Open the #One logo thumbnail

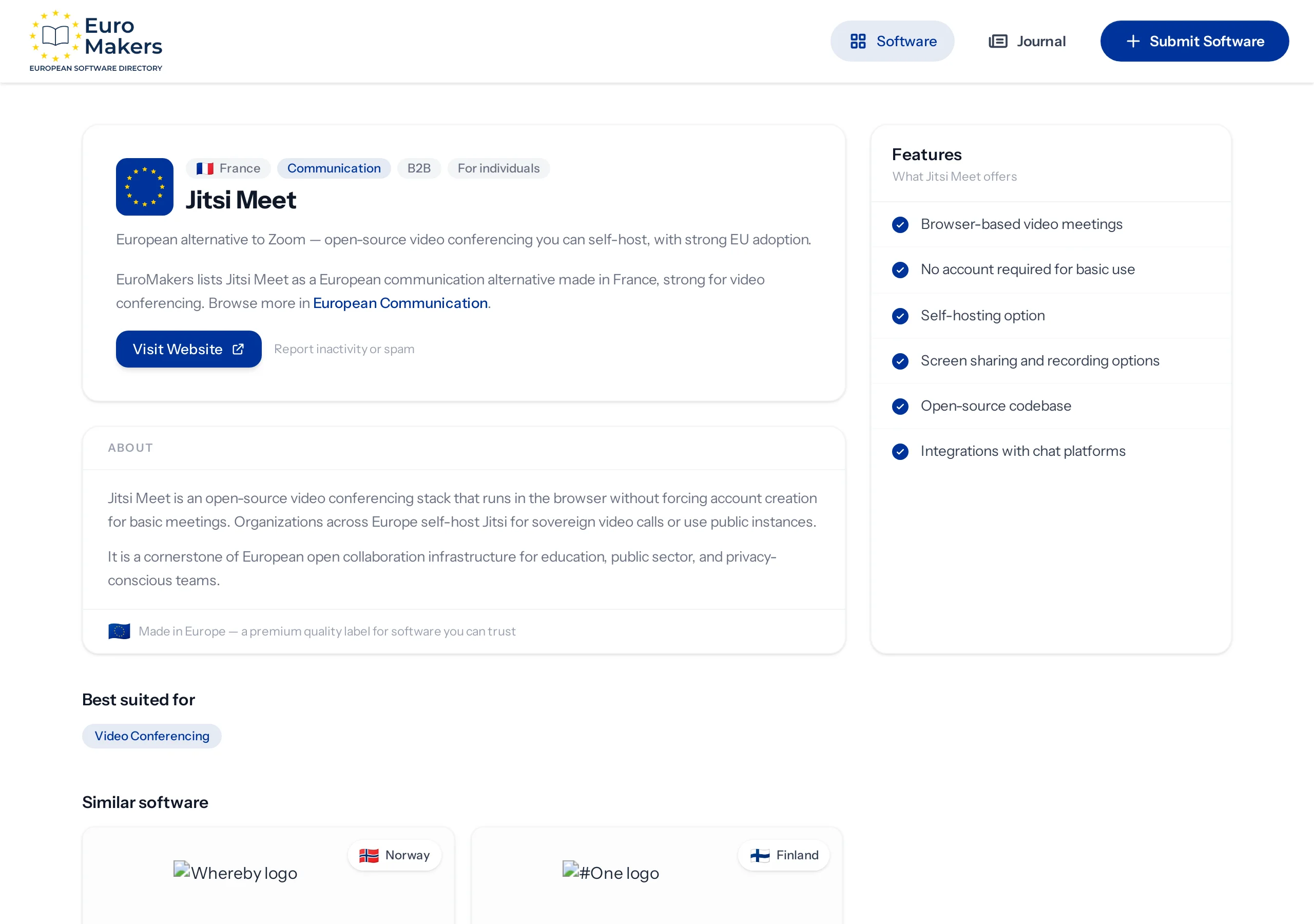611,873
